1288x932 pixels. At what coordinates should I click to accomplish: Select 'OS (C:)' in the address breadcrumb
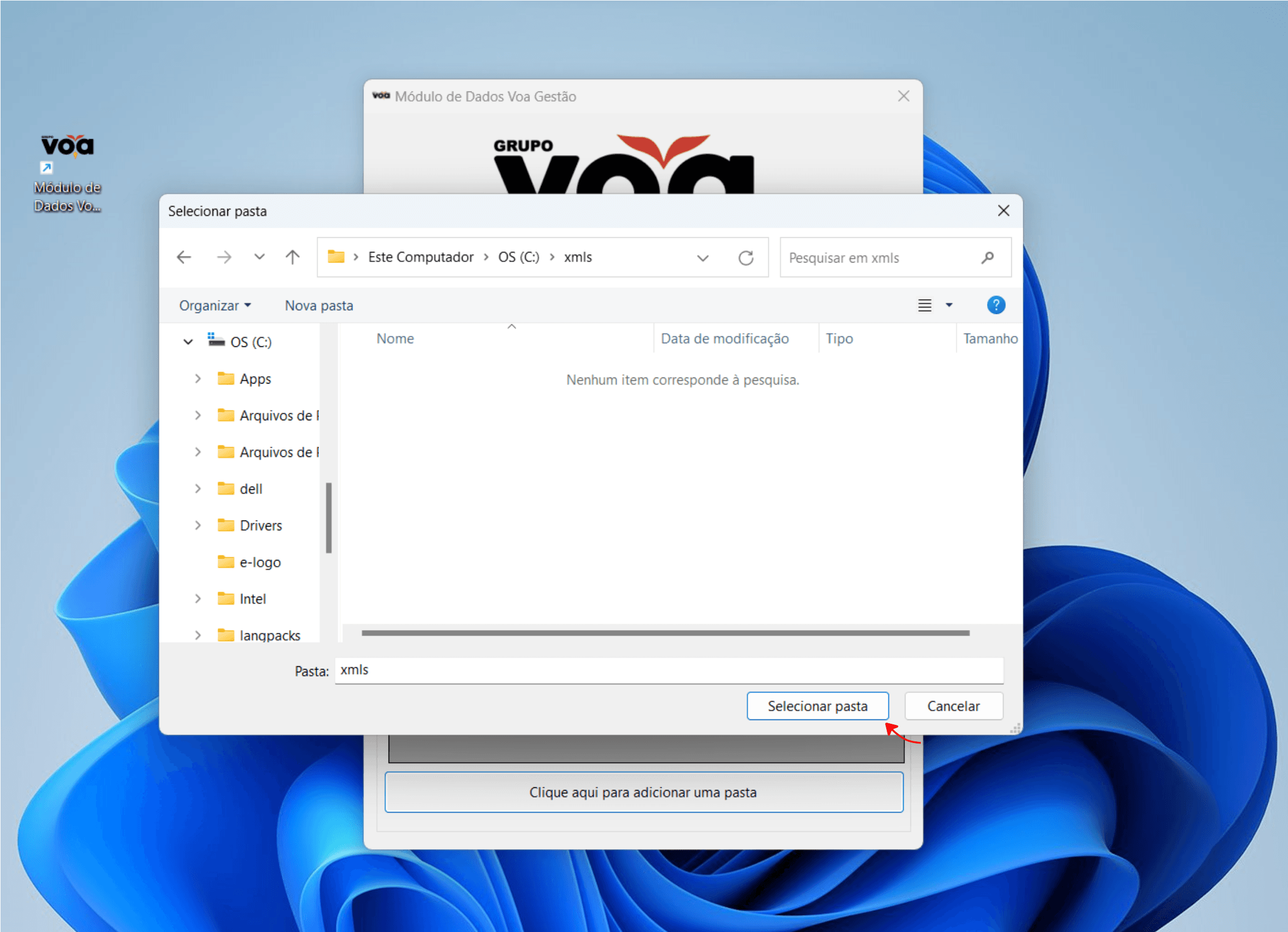pyautogui.click(x=518, y=257)
